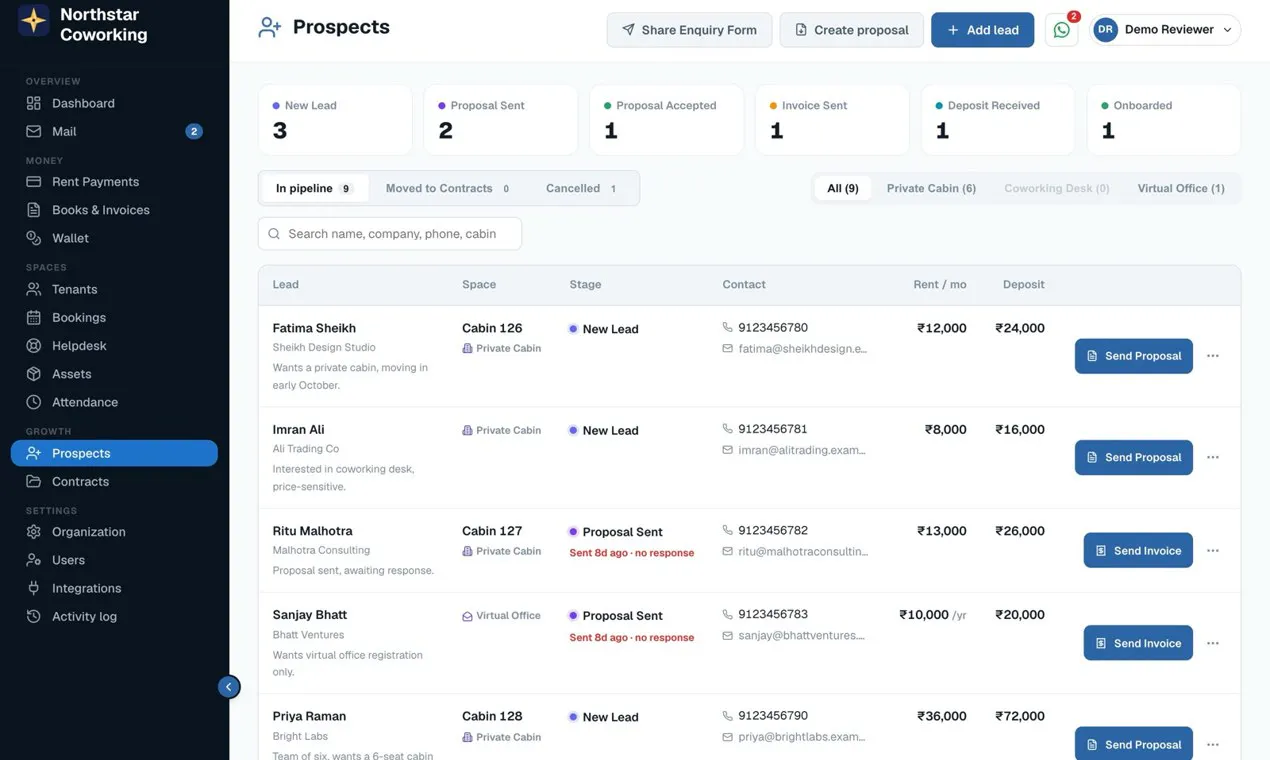Image resolution: width=1270 pixels, height=760 pixels.
Task: Click the Proposal Sent summary card
Action: [501, 120]
